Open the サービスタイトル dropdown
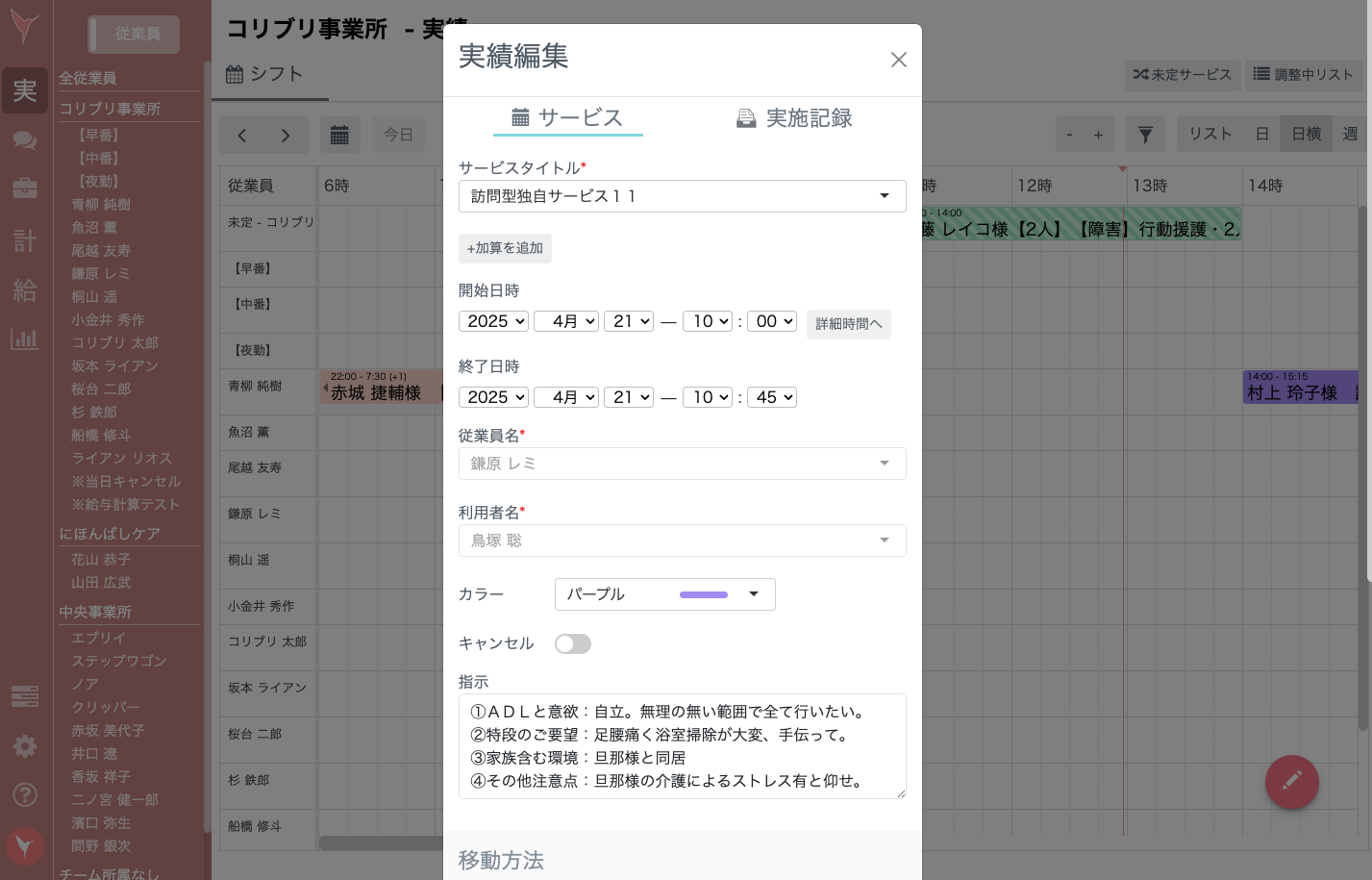This screenshot has height=880, width=1372. tap(683, 196)
